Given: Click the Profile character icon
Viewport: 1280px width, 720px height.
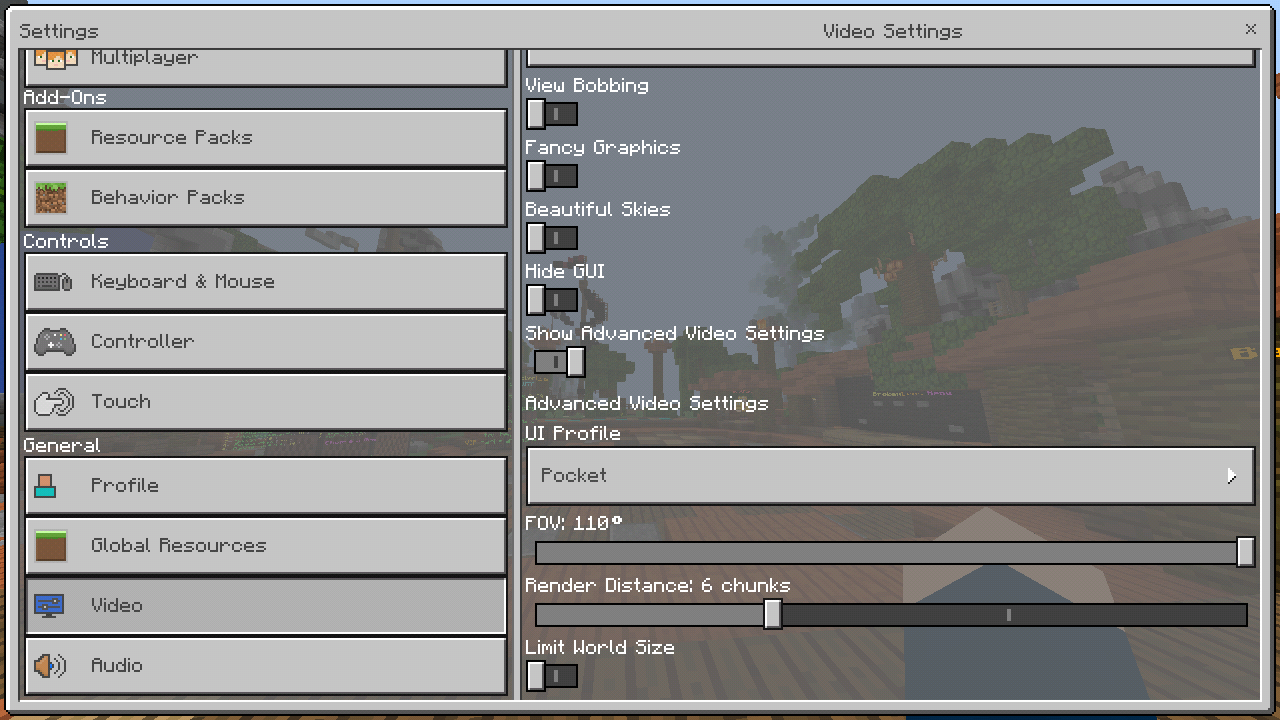Looking at the screenshot, I should pos(45,486).
